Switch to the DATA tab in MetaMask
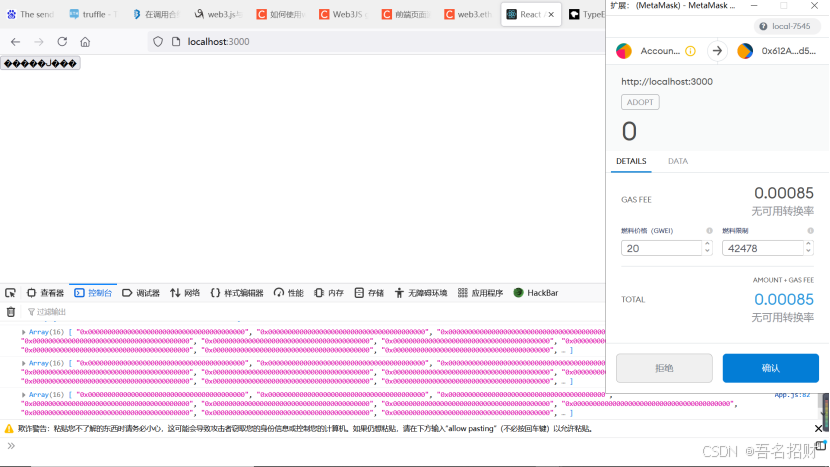 click(678, 161)
